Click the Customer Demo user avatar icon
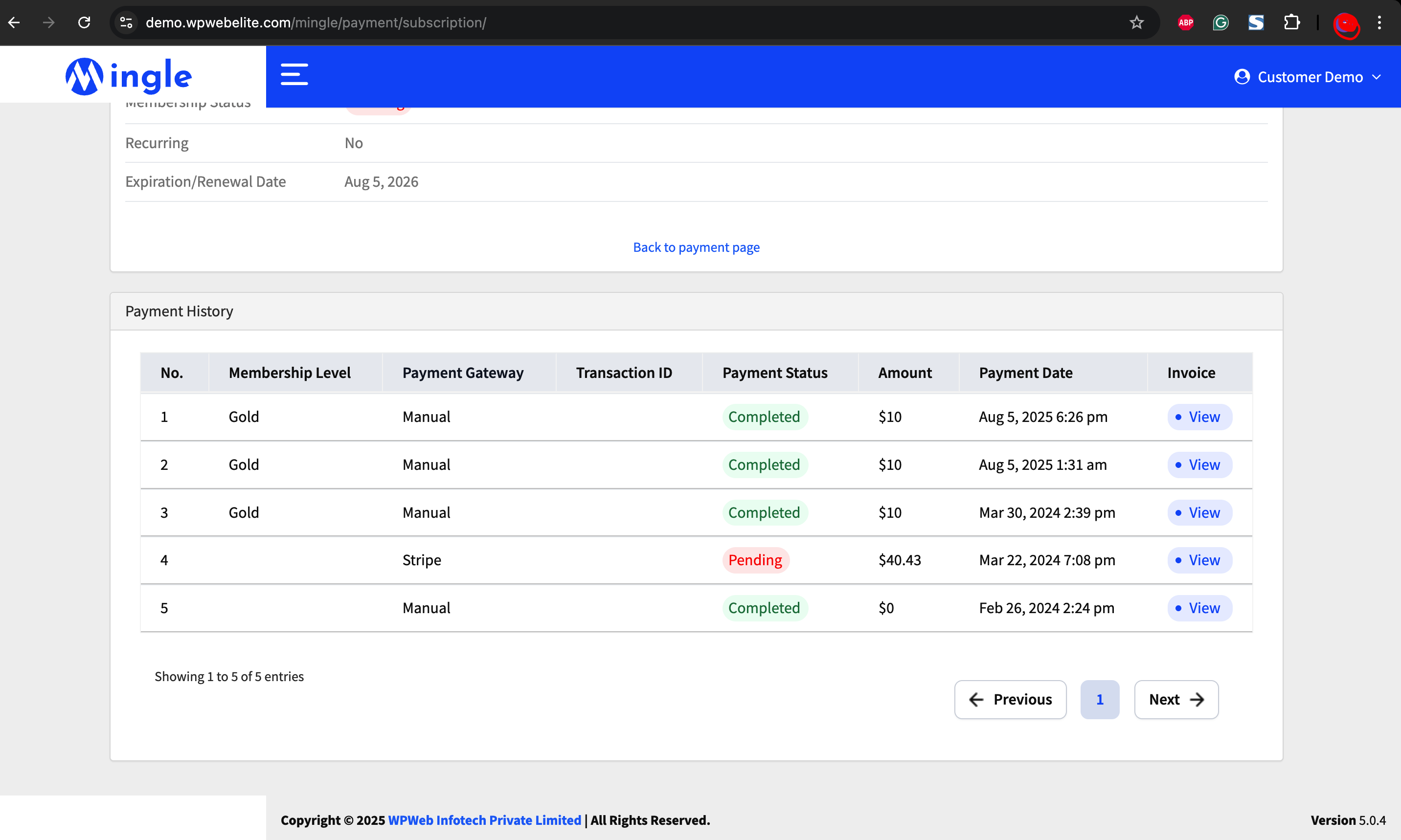Screen dimensions: 1401x840 click(x=1242, y=77)
